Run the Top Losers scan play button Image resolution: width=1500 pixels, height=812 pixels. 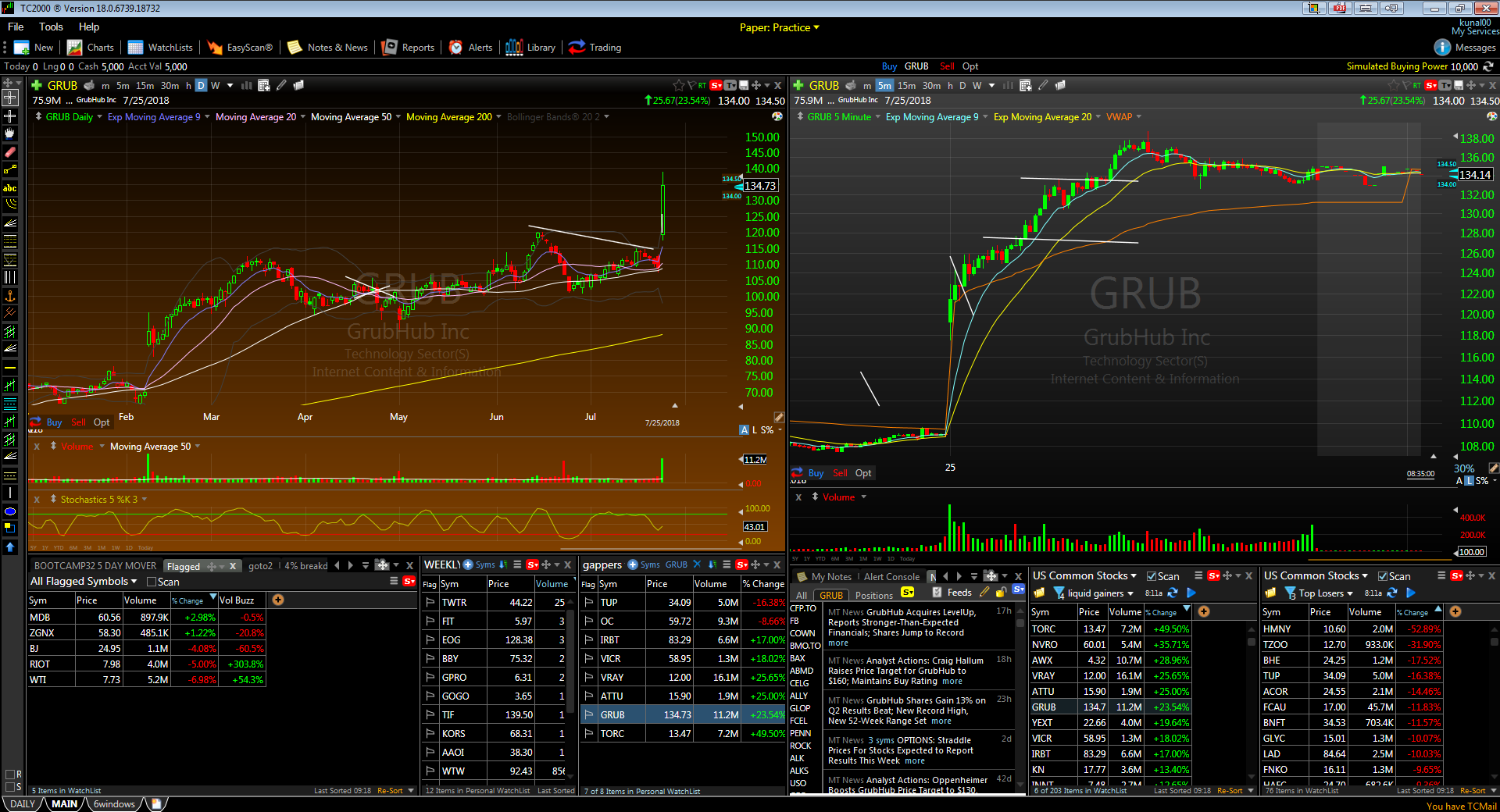1411,593
